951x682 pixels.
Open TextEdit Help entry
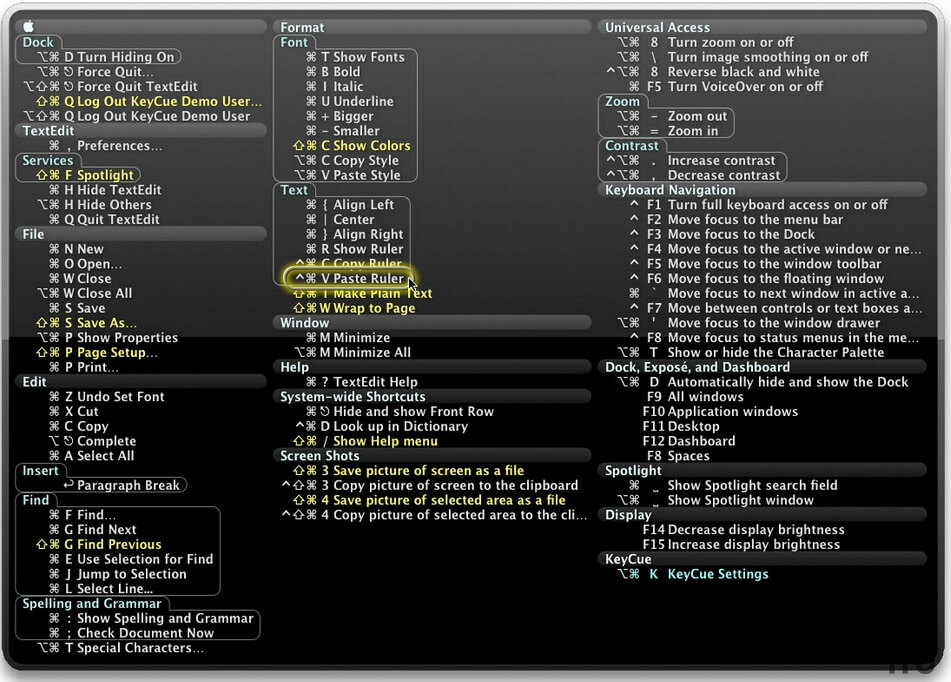(x=361, y=382)
